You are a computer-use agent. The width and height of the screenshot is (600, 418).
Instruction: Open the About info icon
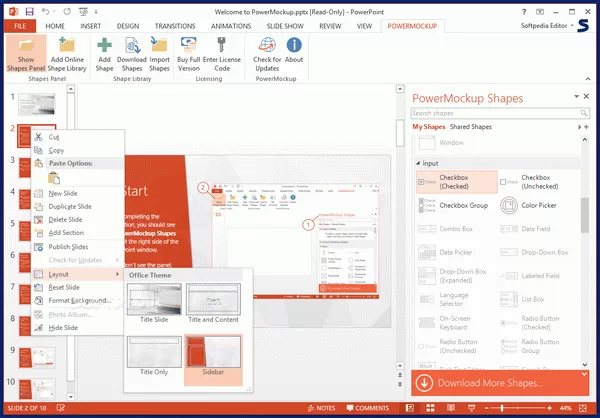click(294, 45)
